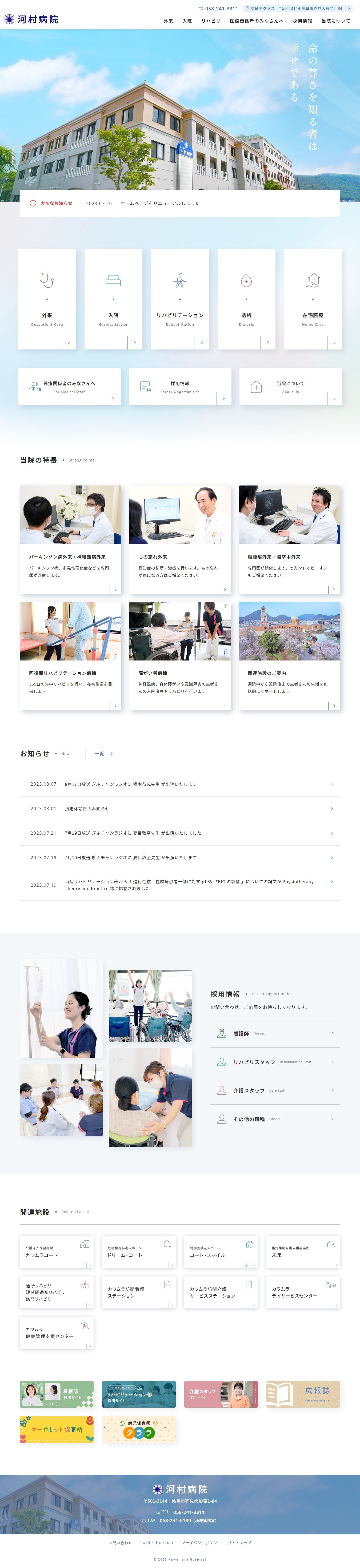This screenshot has width=360, height=1568.
Task: Click the building icon on カワムラ訪問看護ステーション
Action: click(x=167, y=1284)
